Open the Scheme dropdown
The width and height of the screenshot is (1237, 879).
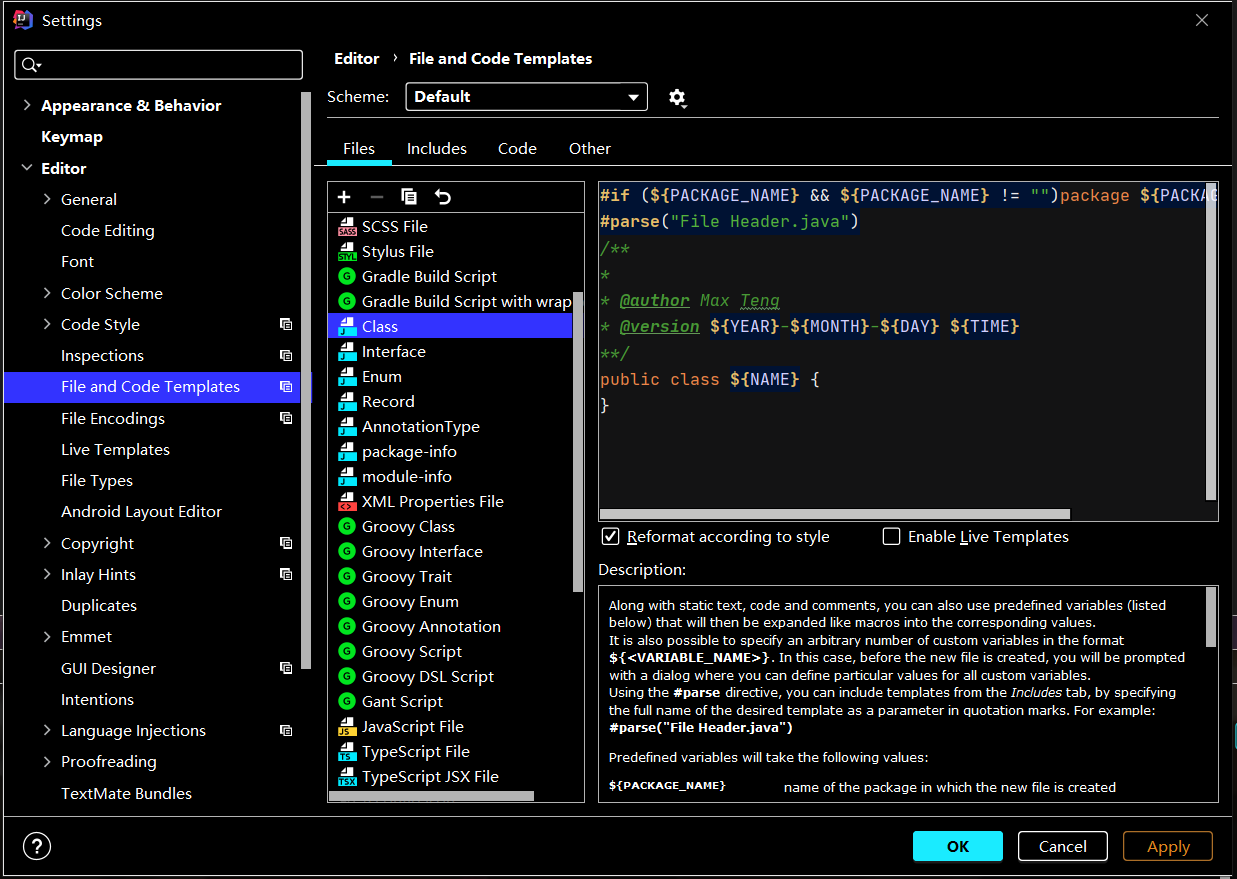526,97
